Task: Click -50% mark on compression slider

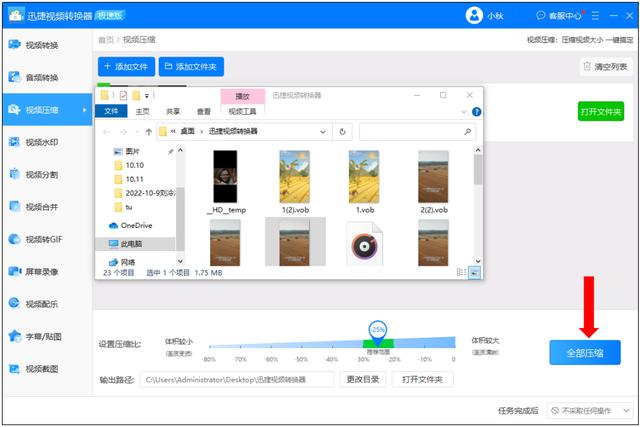Action: pos(302,359)
